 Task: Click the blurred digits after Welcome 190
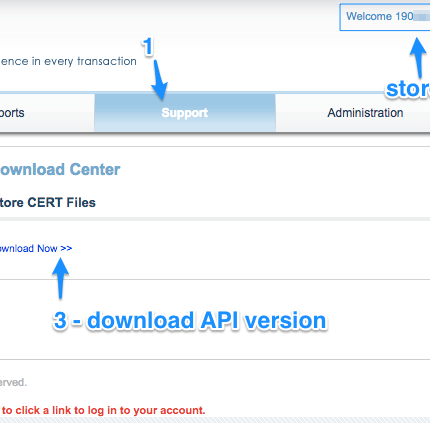[x=422, y=16]
